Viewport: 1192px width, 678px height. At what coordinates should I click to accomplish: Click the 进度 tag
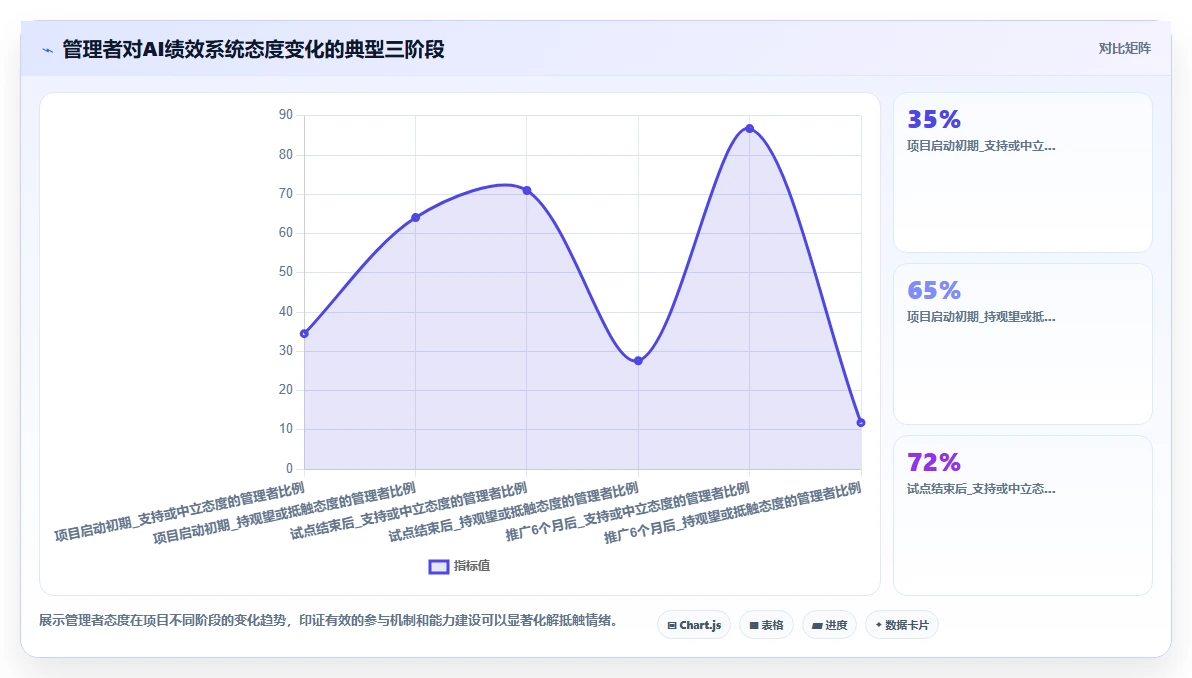[829, 625]
